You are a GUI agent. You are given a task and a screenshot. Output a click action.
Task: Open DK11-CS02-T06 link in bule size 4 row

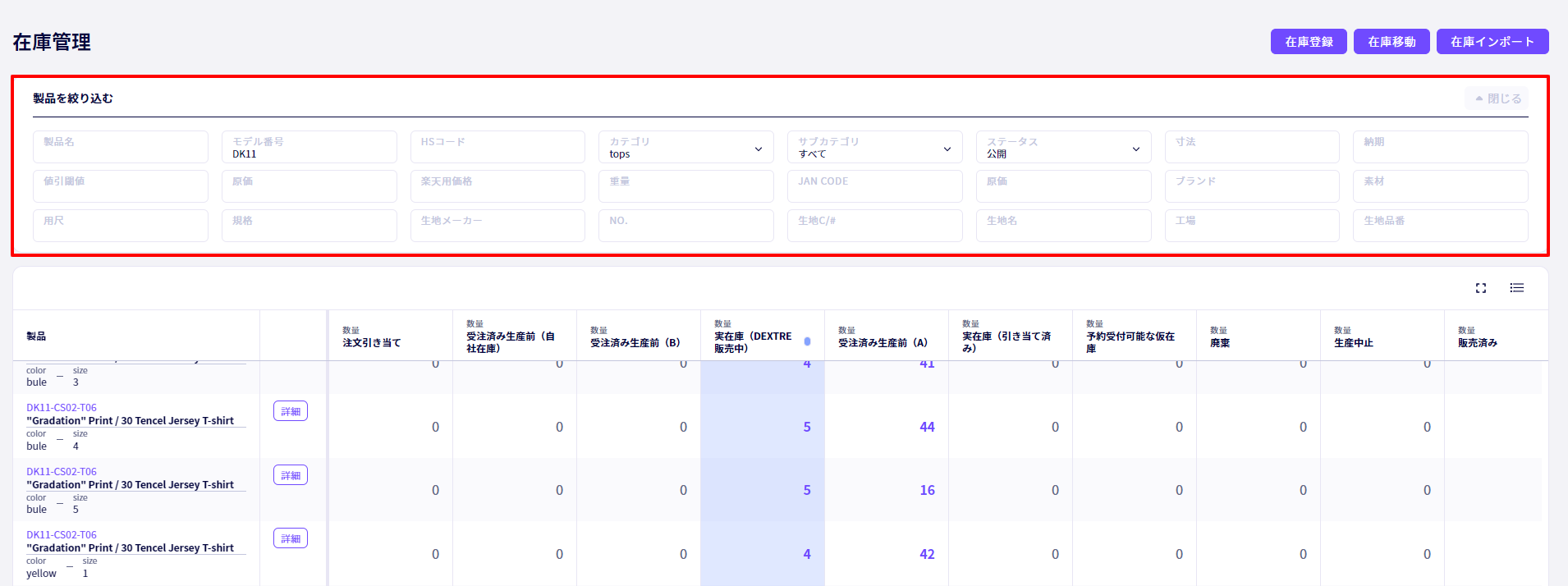62,408
